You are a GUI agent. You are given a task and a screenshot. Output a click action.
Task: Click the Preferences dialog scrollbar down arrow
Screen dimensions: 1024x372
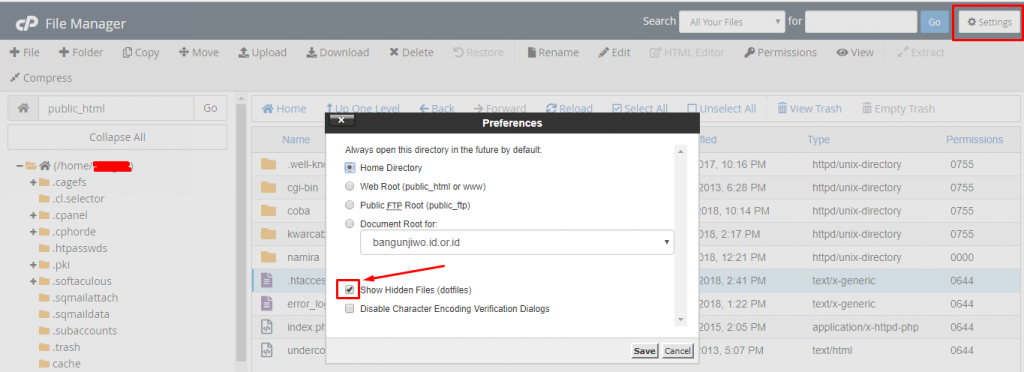tap(681, 320)
